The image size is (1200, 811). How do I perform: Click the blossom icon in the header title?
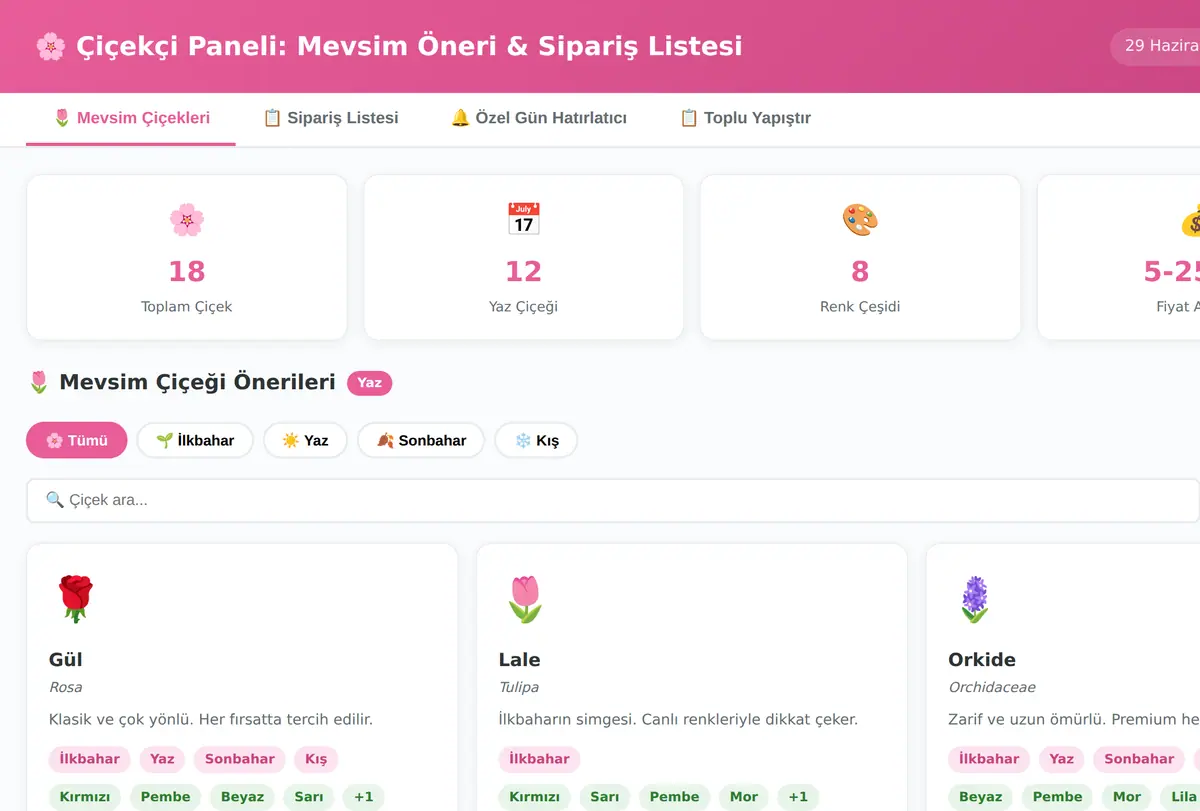[x=50, y=46]
